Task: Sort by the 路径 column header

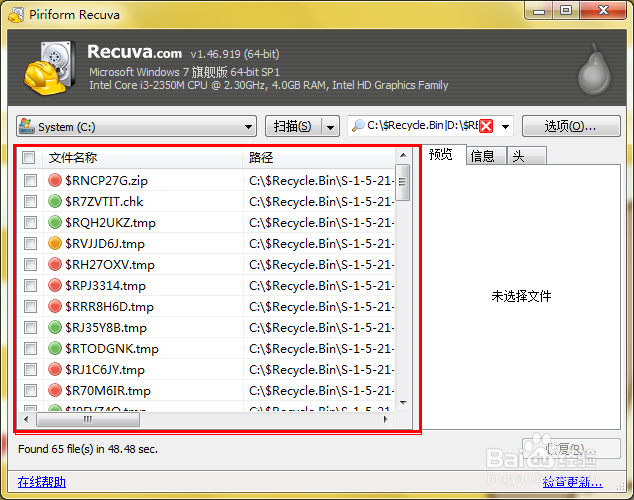Action: (319, 157)
